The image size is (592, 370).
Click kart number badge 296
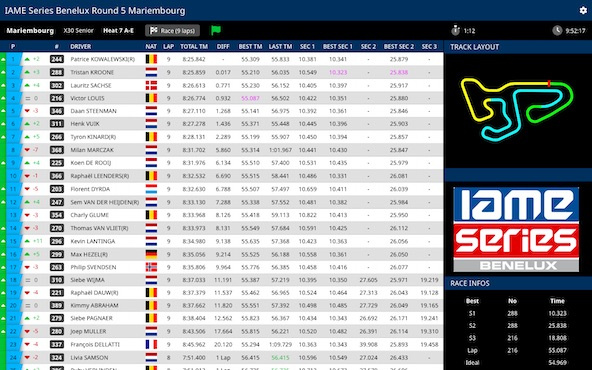pos(57,241)
